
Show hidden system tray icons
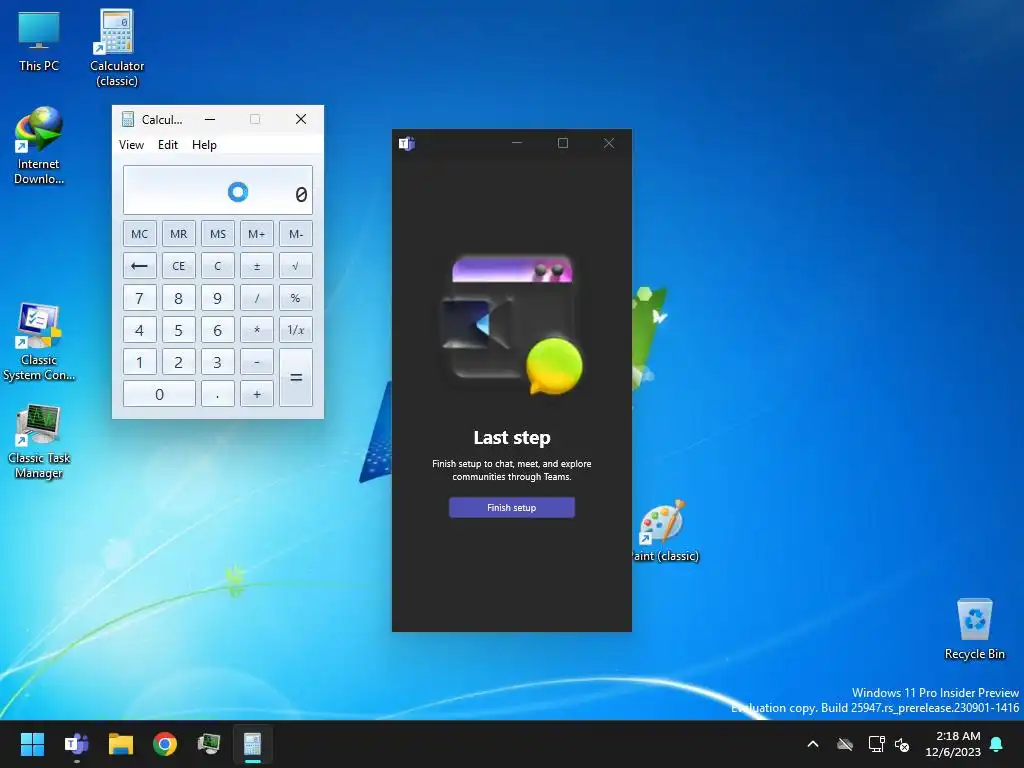[813, 744]
